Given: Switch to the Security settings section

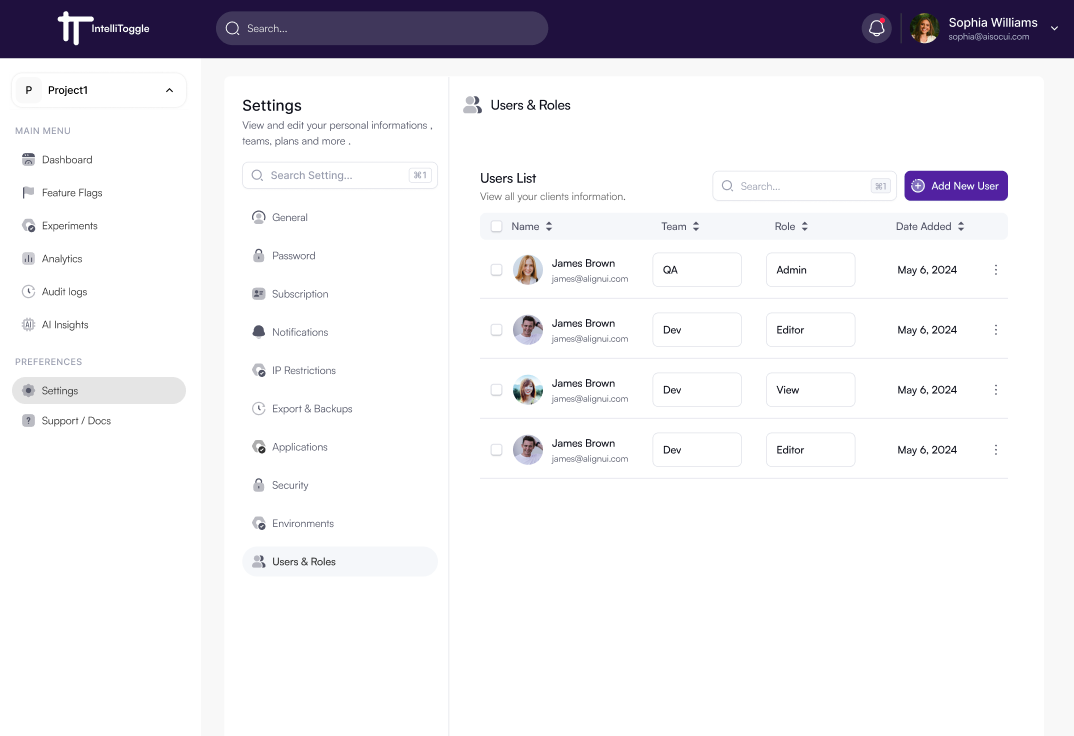Looking at the screenshot, I should 289,485.
